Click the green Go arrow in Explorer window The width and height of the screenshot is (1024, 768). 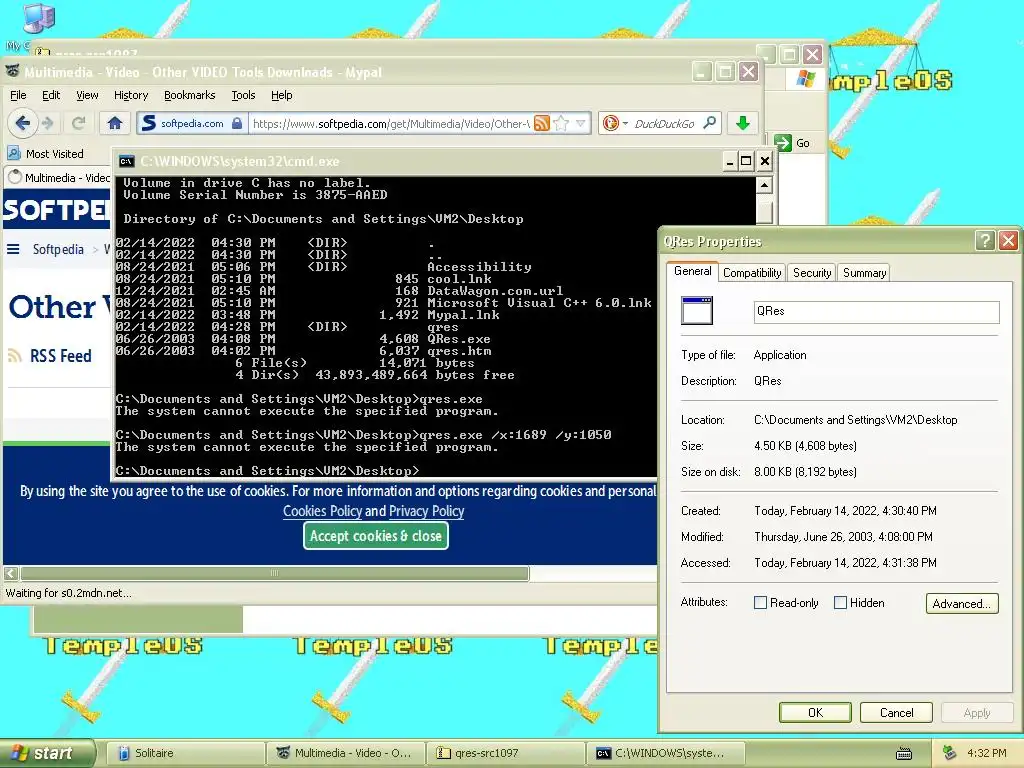coord(782,142)
